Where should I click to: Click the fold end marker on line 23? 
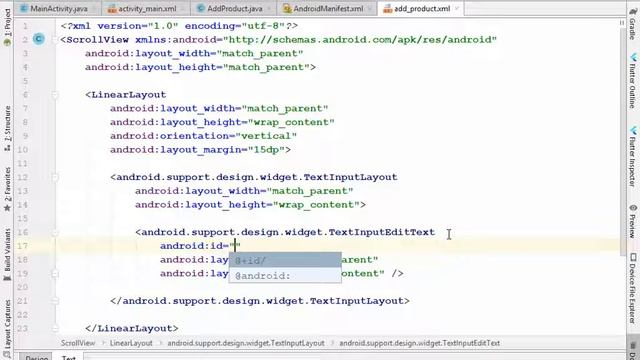55,329
